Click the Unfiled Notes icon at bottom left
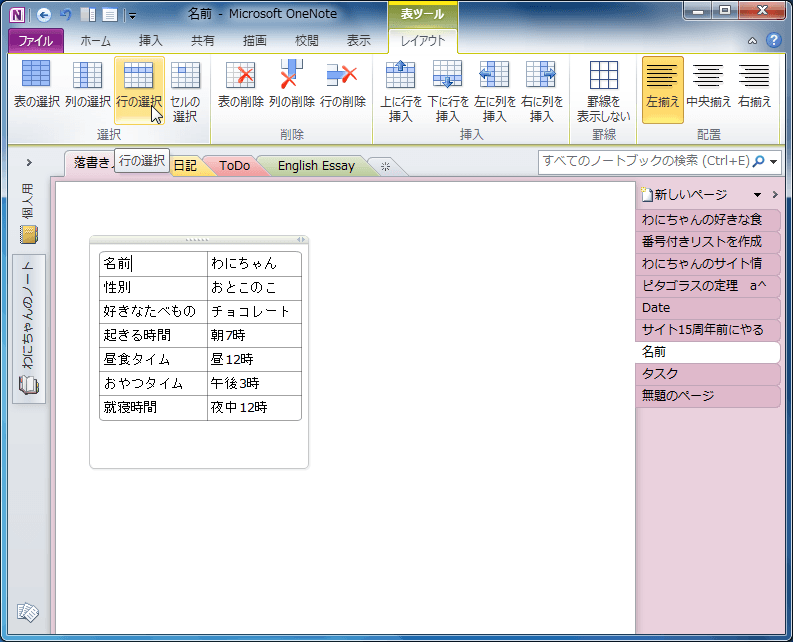Image resolution: width=793 pixels, height=642 pixels. pos(28,612)
